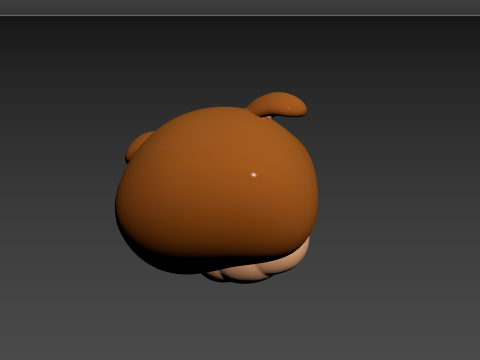Select the brown blob model in viewport
Image resolution: width=480 pixels, height=360 pixels.
217,190
